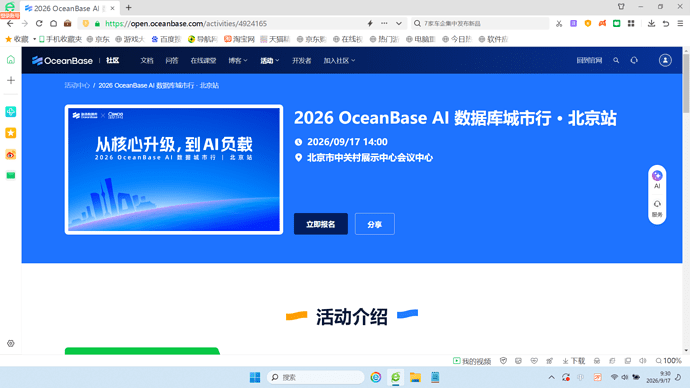Screen dimensions: 690x388
Task: Open the 问答 nav menu item
Action: [x=172, y=61]
